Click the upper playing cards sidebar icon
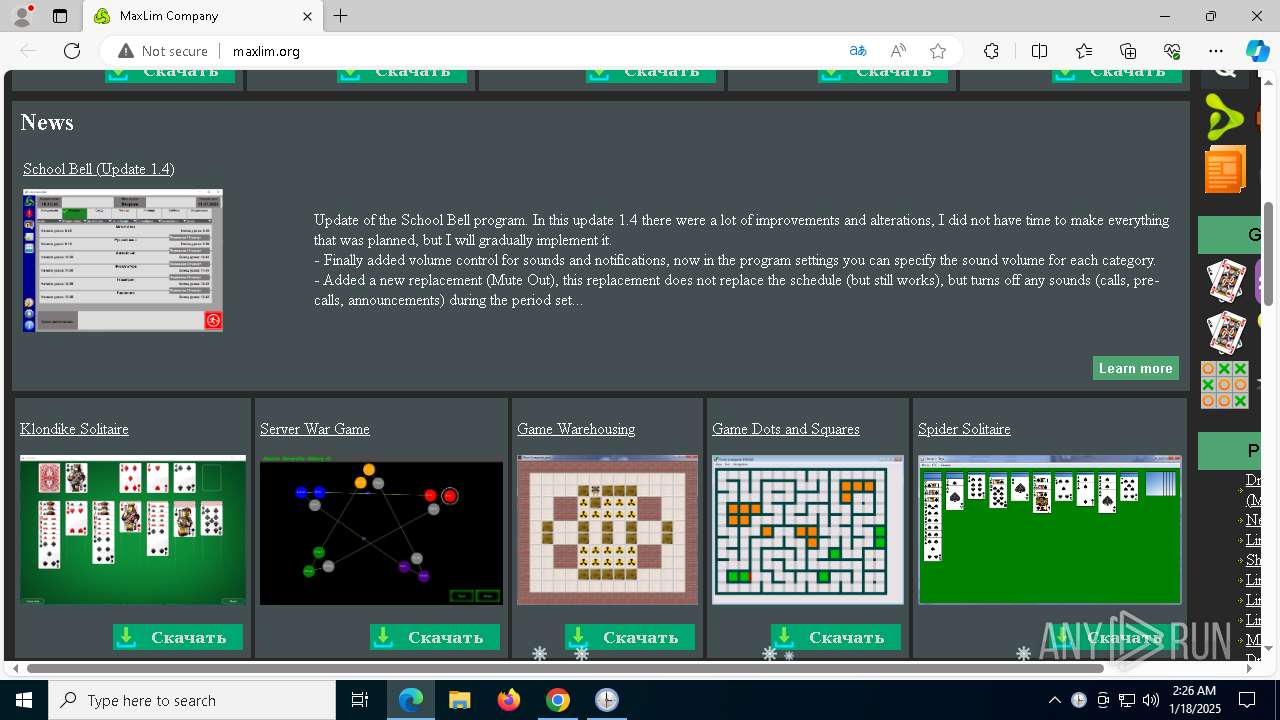This screenshot has width=1280, height=720. (x=1226, y=281)
